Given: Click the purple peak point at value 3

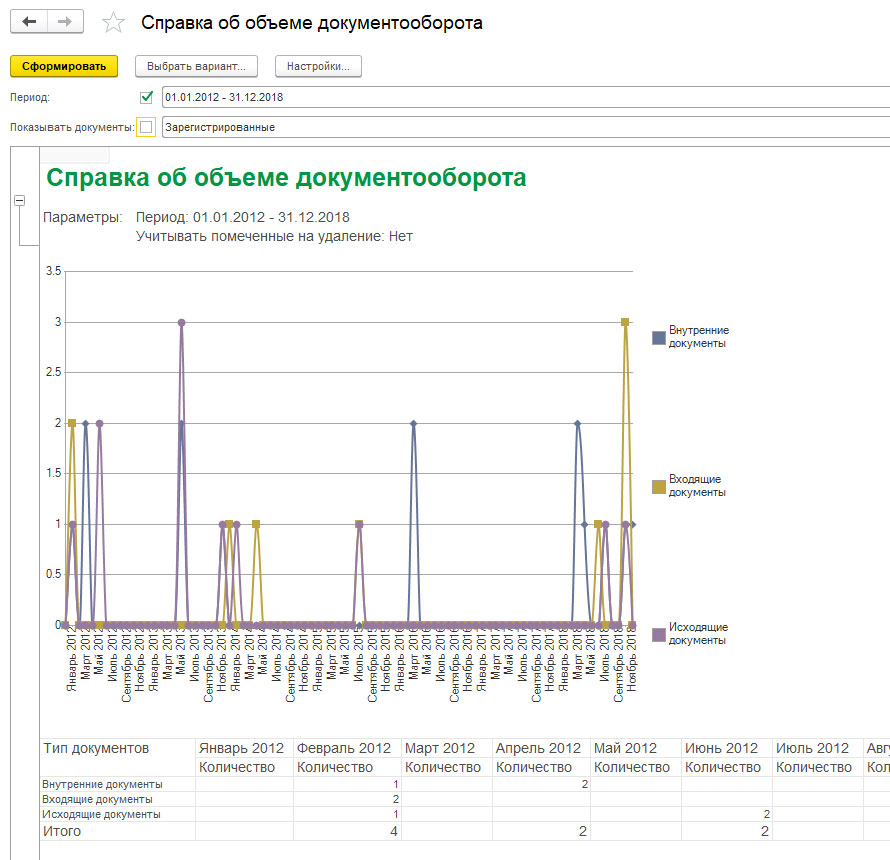Looking at the screenshot, I should coord(181,322).
